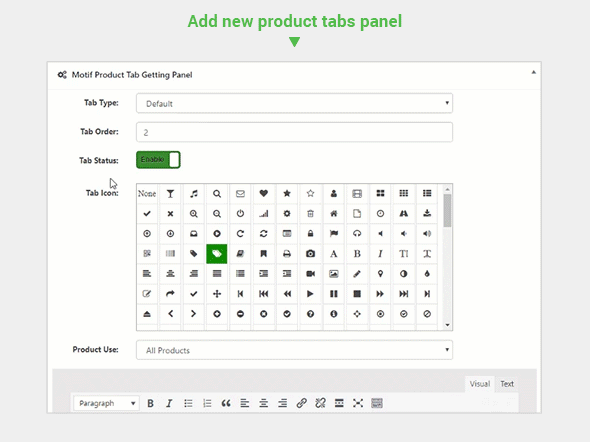Click the Tab Order input field
Image resolution: width=590 pixels, height=442 pixels.
(x=294, y=132)
